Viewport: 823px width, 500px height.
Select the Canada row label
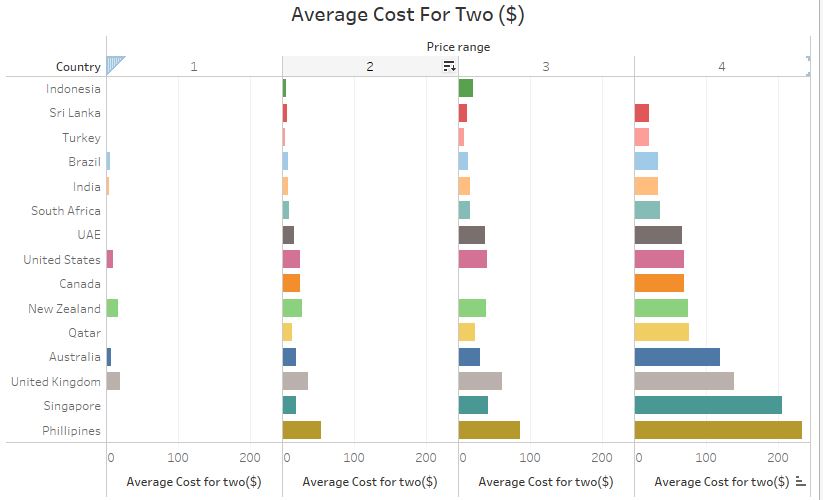[80, 283]
